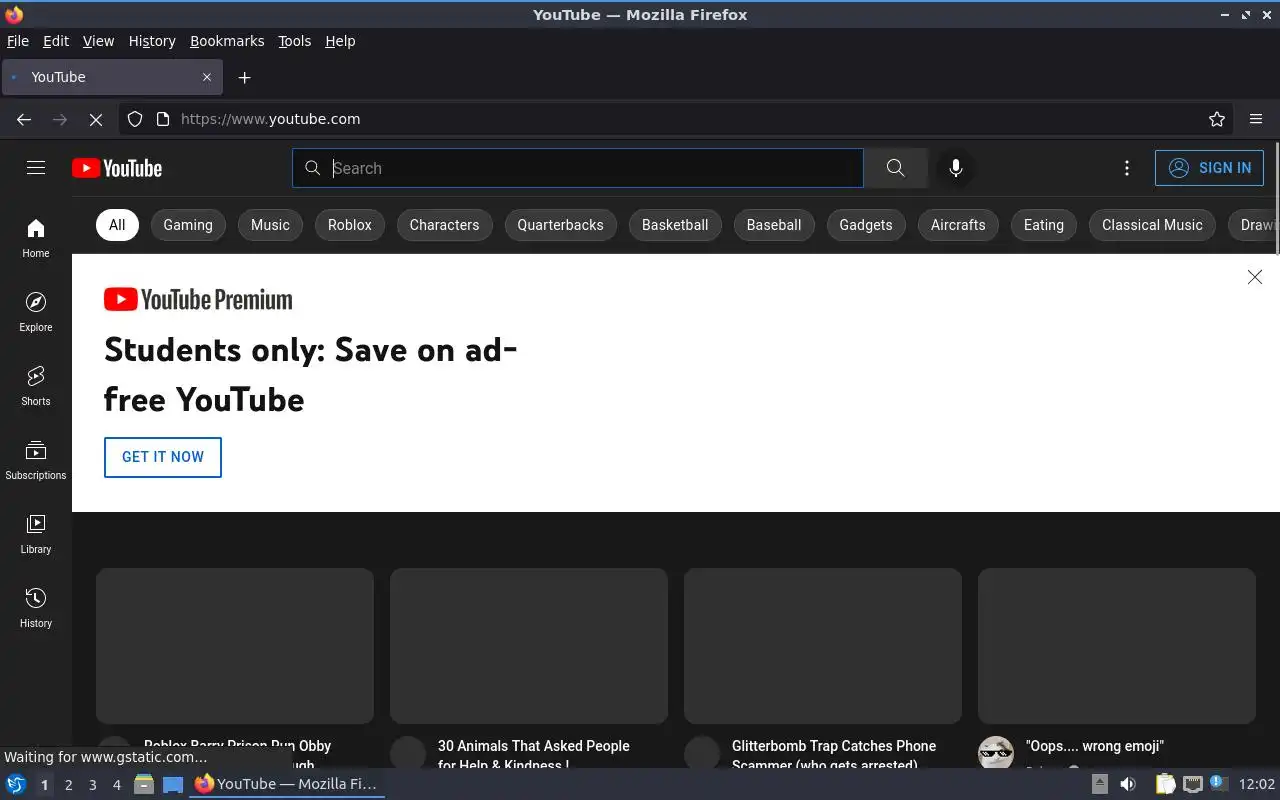Click the YouTube Premium logo in the banner
This screenshot has width=1280, height=800.
pos(198,299)
